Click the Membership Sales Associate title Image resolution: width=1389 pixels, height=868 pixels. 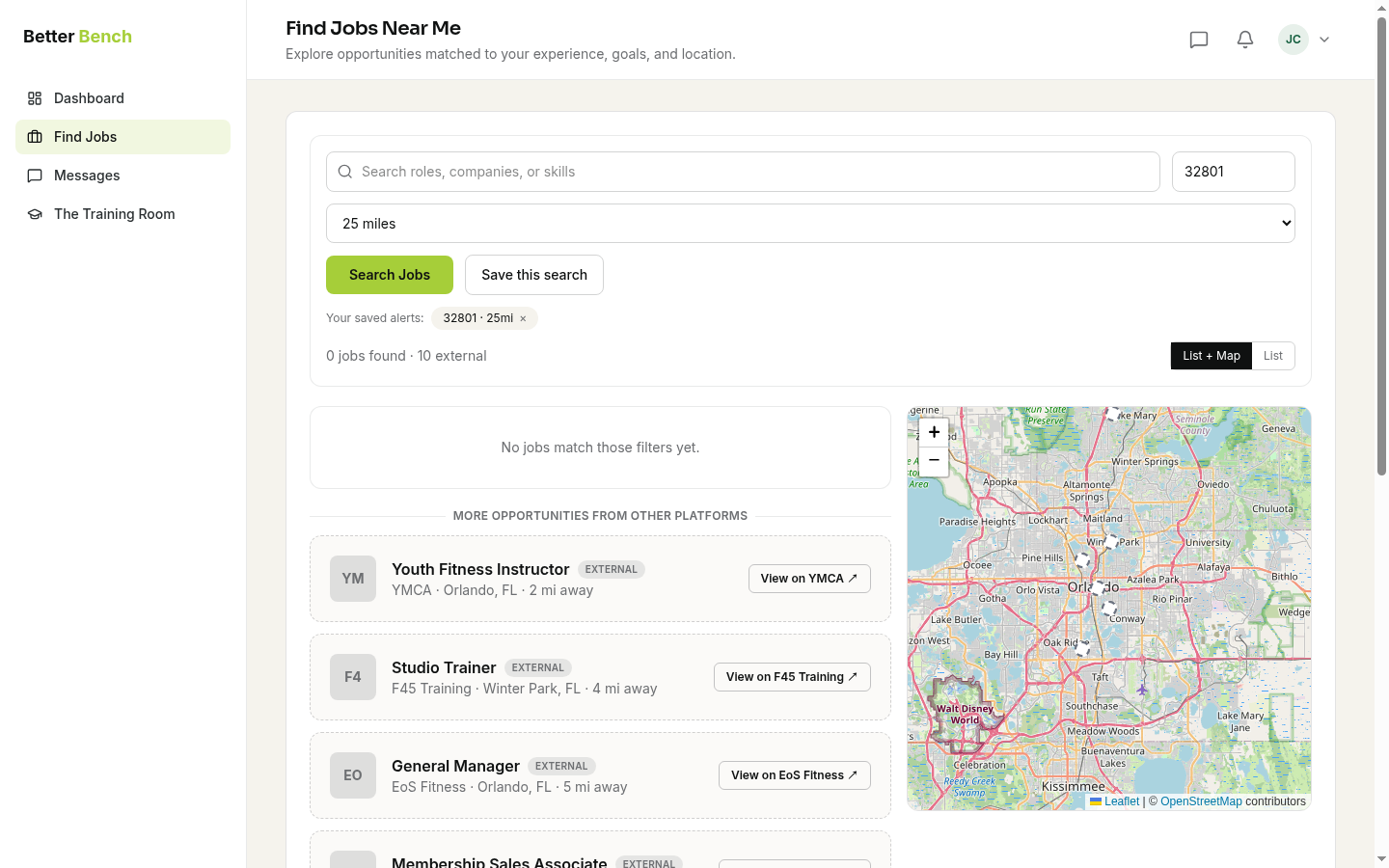click(500, 862)
